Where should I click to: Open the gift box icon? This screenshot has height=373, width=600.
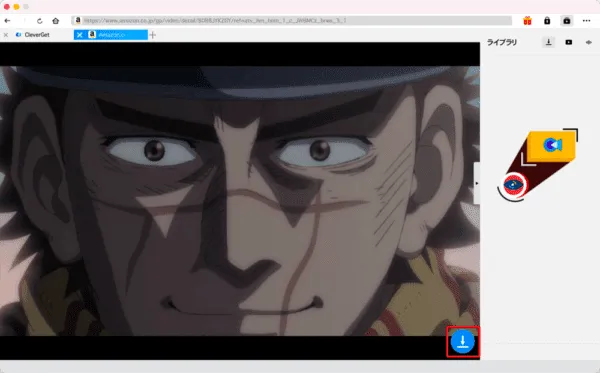[x=527, y=21]
